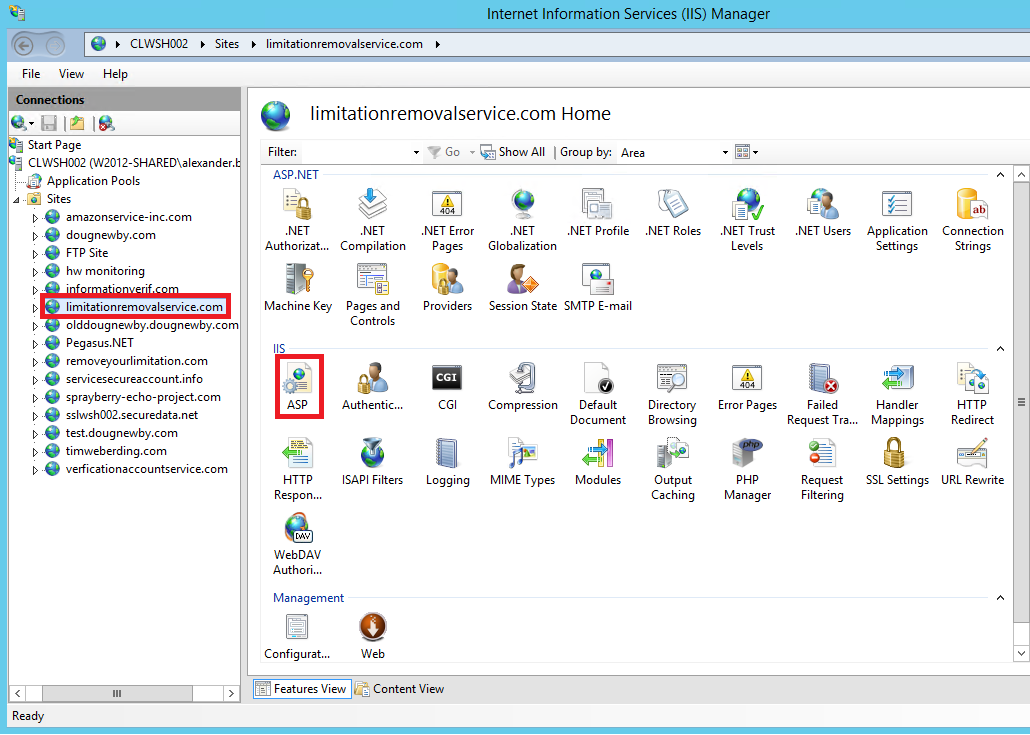Open SMTP E-mail feature
Viewport: 1030px width, 735px height.
(x=598, y=288)
